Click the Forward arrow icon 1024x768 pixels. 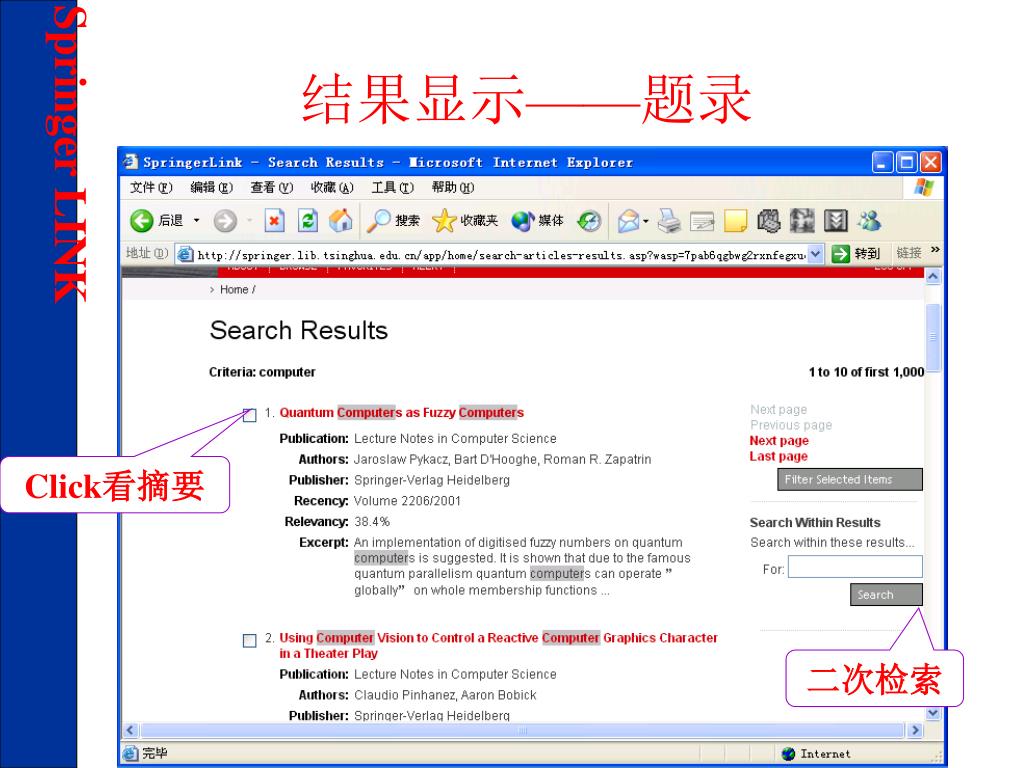[225, 221]
